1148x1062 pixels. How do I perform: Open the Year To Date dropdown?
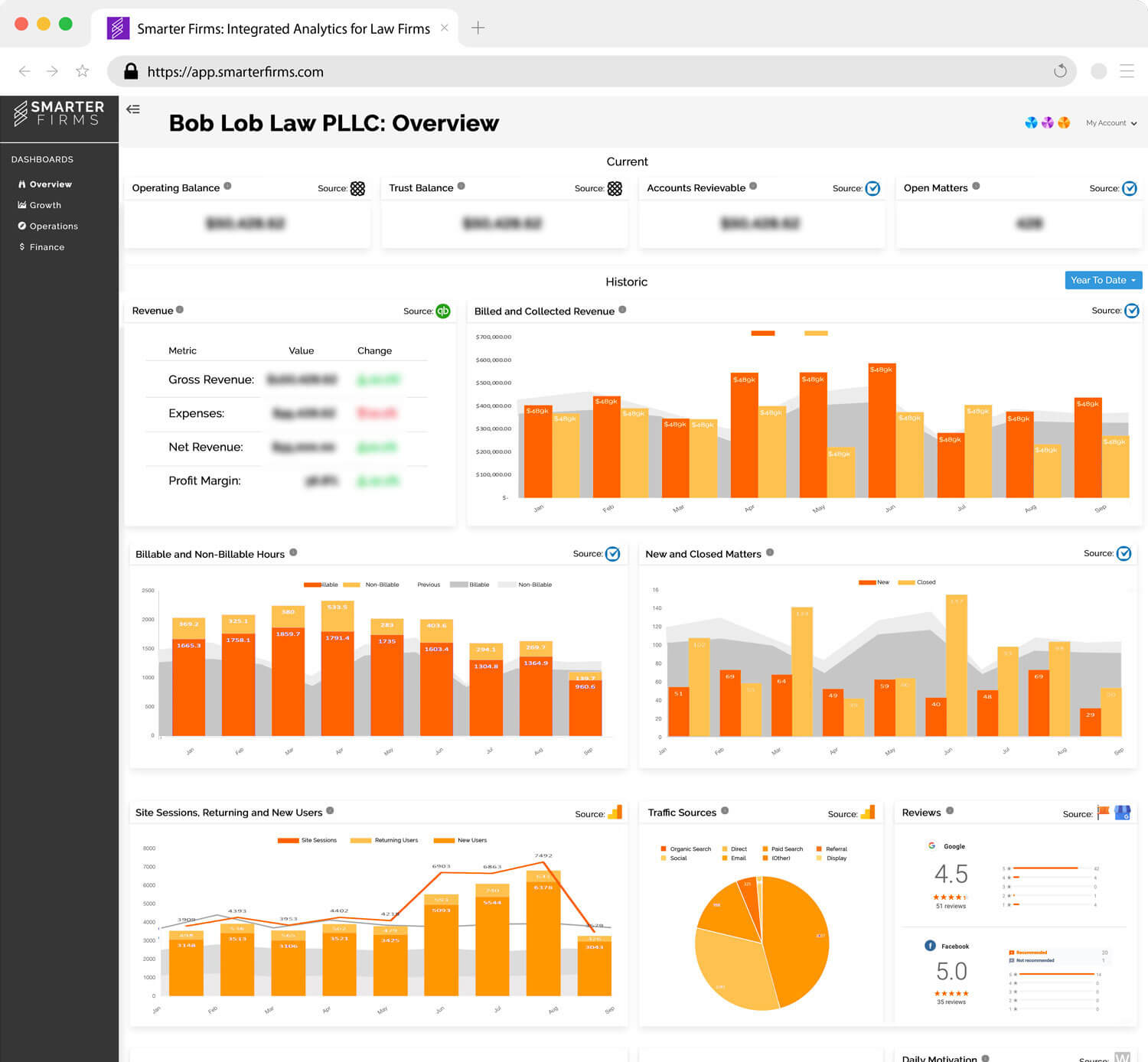coord(1103,280)
